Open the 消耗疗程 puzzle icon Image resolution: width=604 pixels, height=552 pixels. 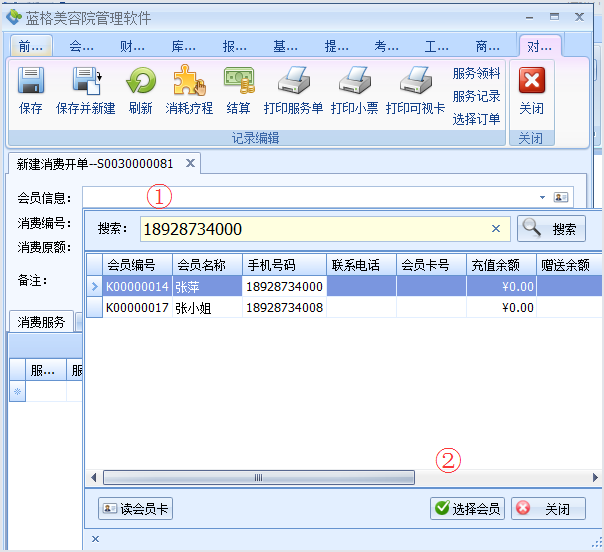pyautogui.click(x=189, y=80)
